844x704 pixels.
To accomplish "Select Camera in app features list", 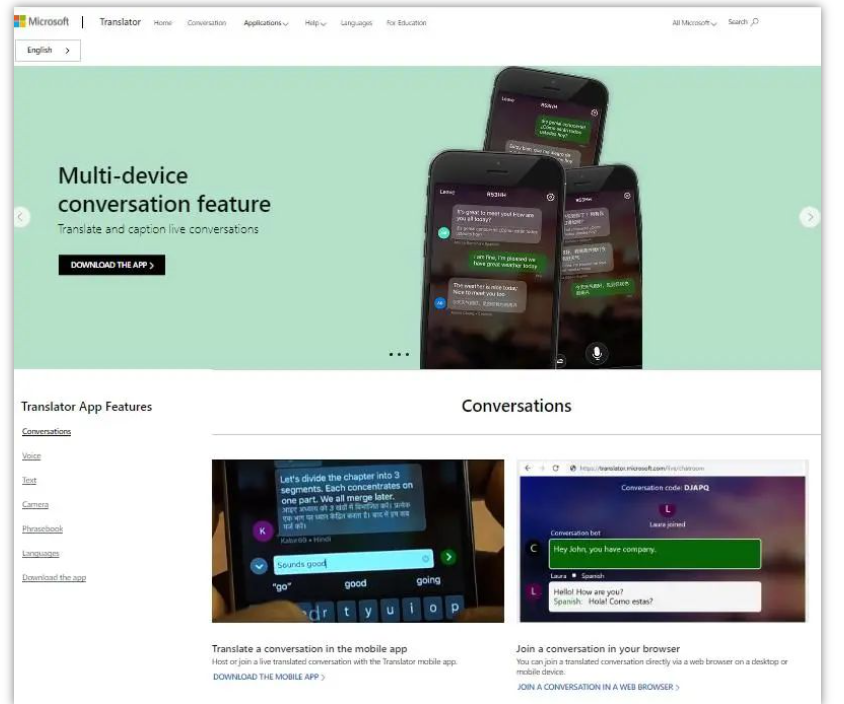I will [x=35, y=504].
